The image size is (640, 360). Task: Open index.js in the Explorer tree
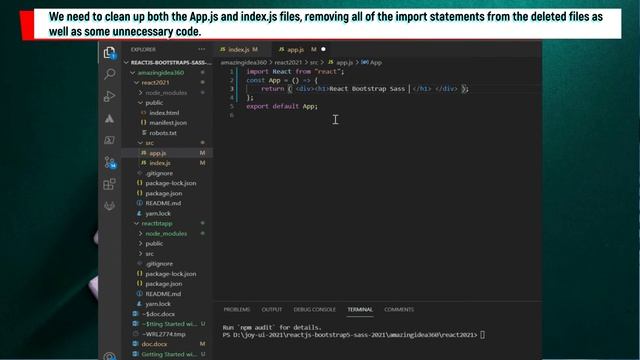[x=168, y=163]
